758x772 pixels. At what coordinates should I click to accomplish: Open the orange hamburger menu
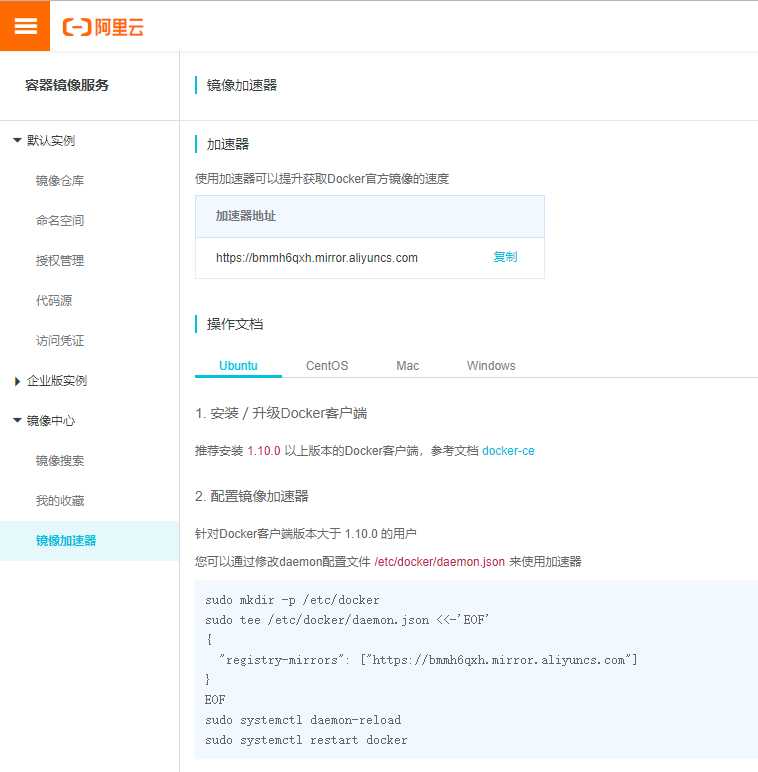[x=25, y=26]
